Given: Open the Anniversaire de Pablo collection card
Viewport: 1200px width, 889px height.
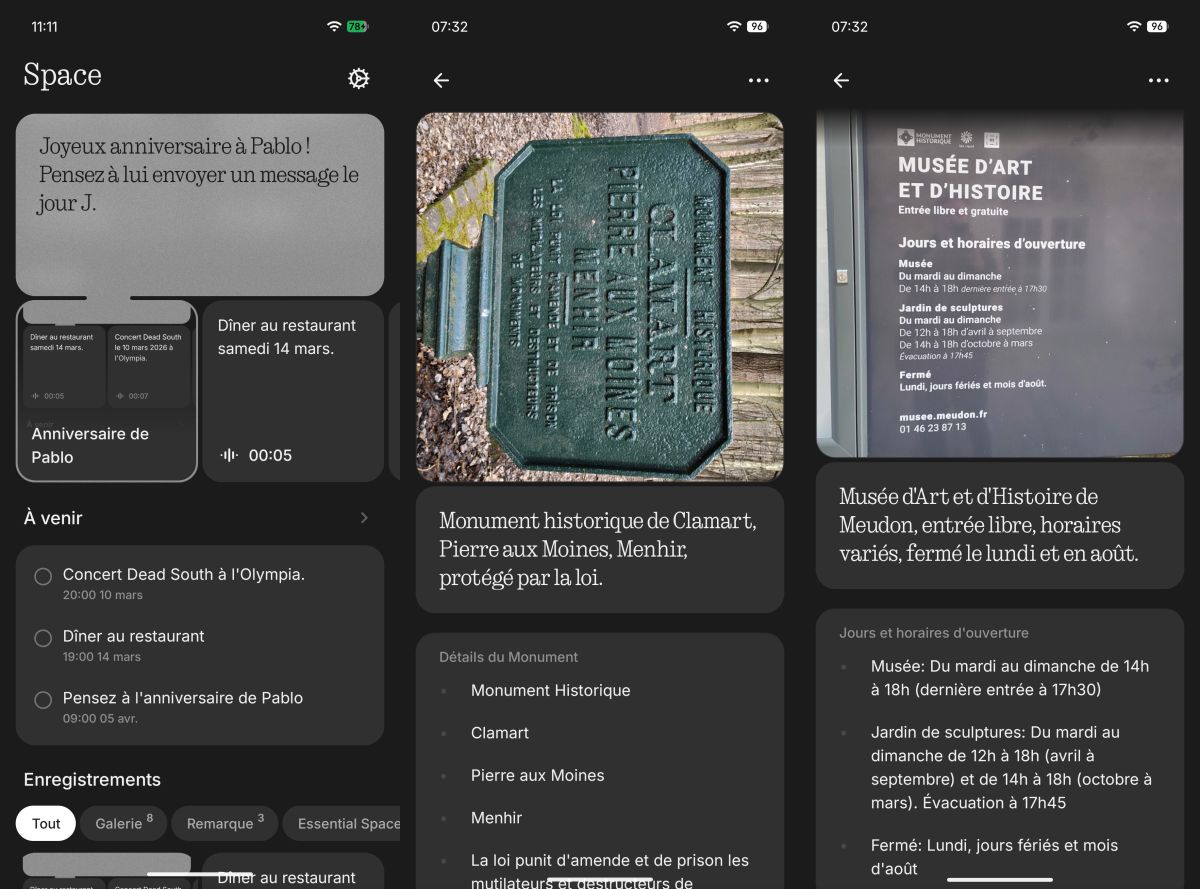Looking at the screenshot, I should coord(106,392).
